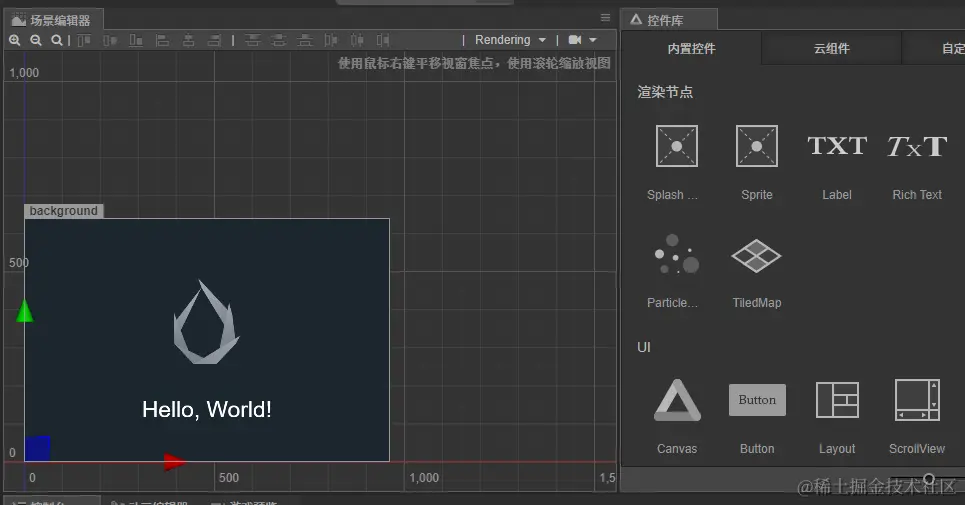The image size is (965, 505).
Task: Select the Splash Sprite control icon
Action: coord(676,146)
